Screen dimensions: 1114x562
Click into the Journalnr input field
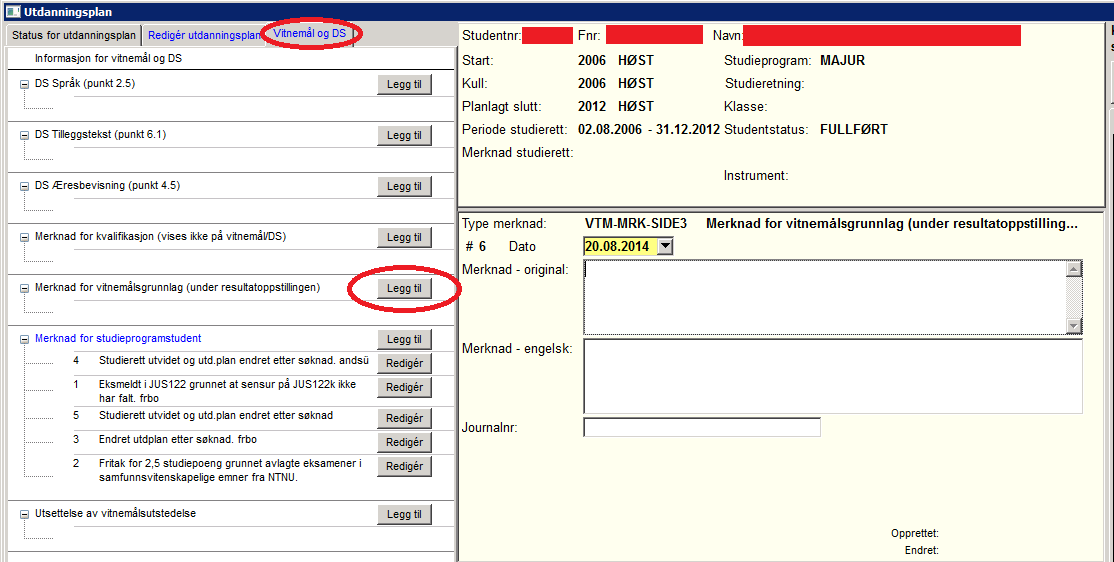point(701,428)
